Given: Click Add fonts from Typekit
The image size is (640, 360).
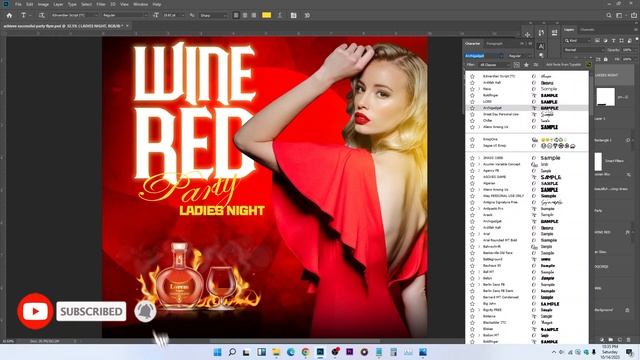Looking at the screenshot, I should pos(563,65).
